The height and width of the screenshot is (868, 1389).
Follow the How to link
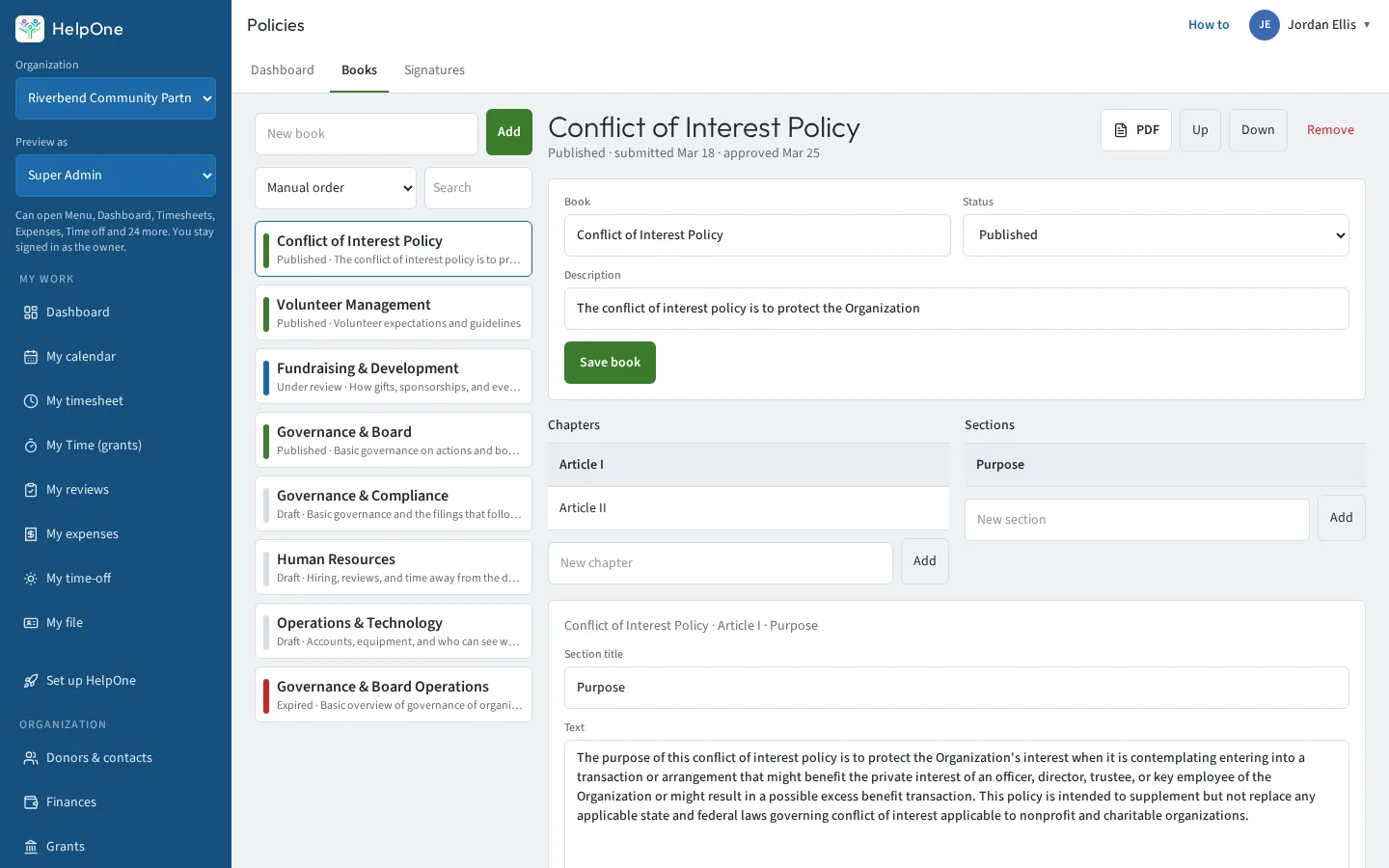[x=1209, y=25]
